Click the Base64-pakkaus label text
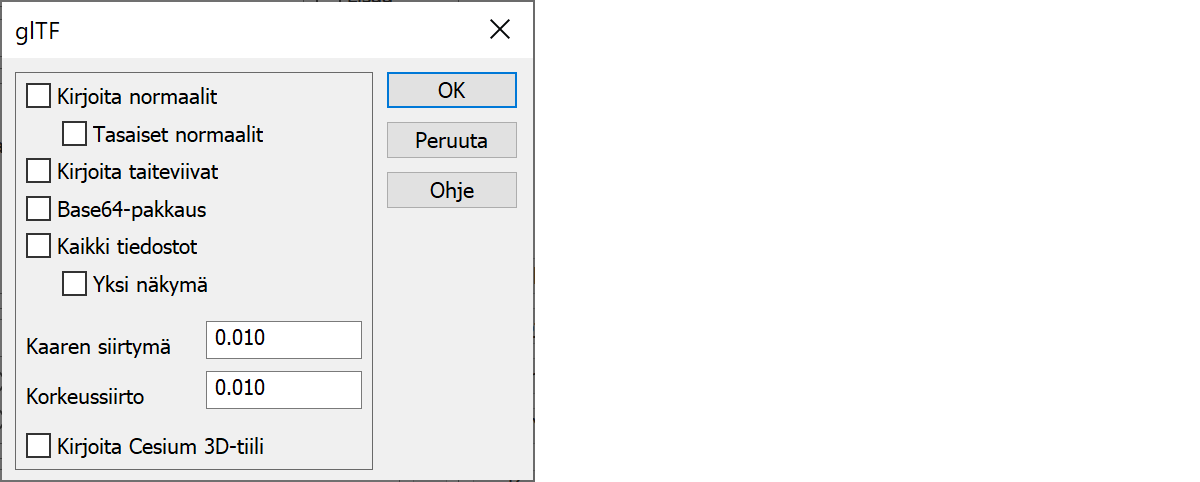This screenshot has height=482, width=1200. pyautogui.click(x=131, y=210)
